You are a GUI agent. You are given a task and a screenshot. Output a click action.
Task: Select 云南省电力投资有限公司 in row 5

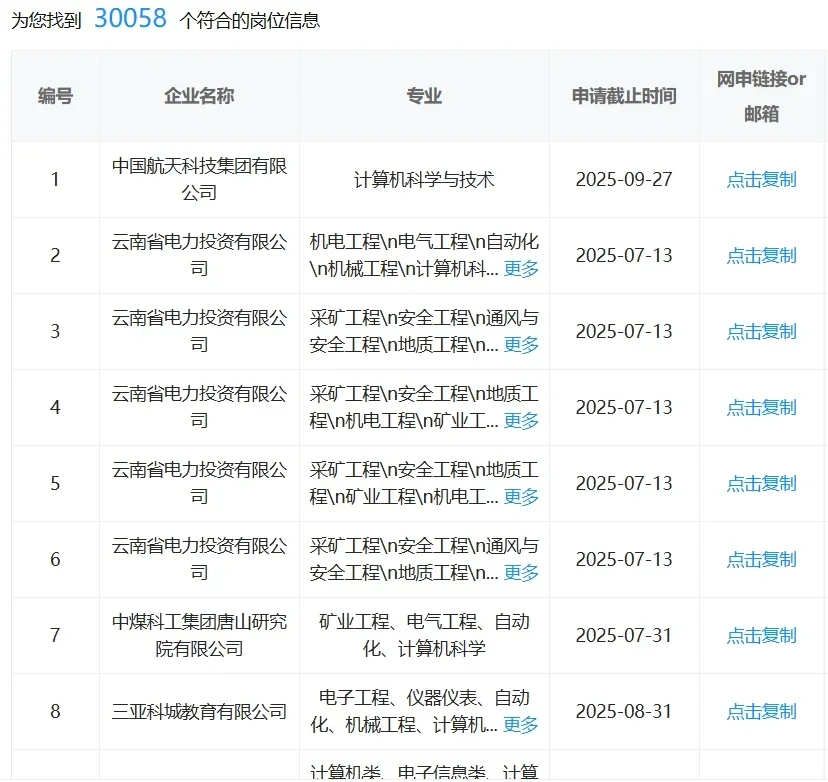(199, 484)
